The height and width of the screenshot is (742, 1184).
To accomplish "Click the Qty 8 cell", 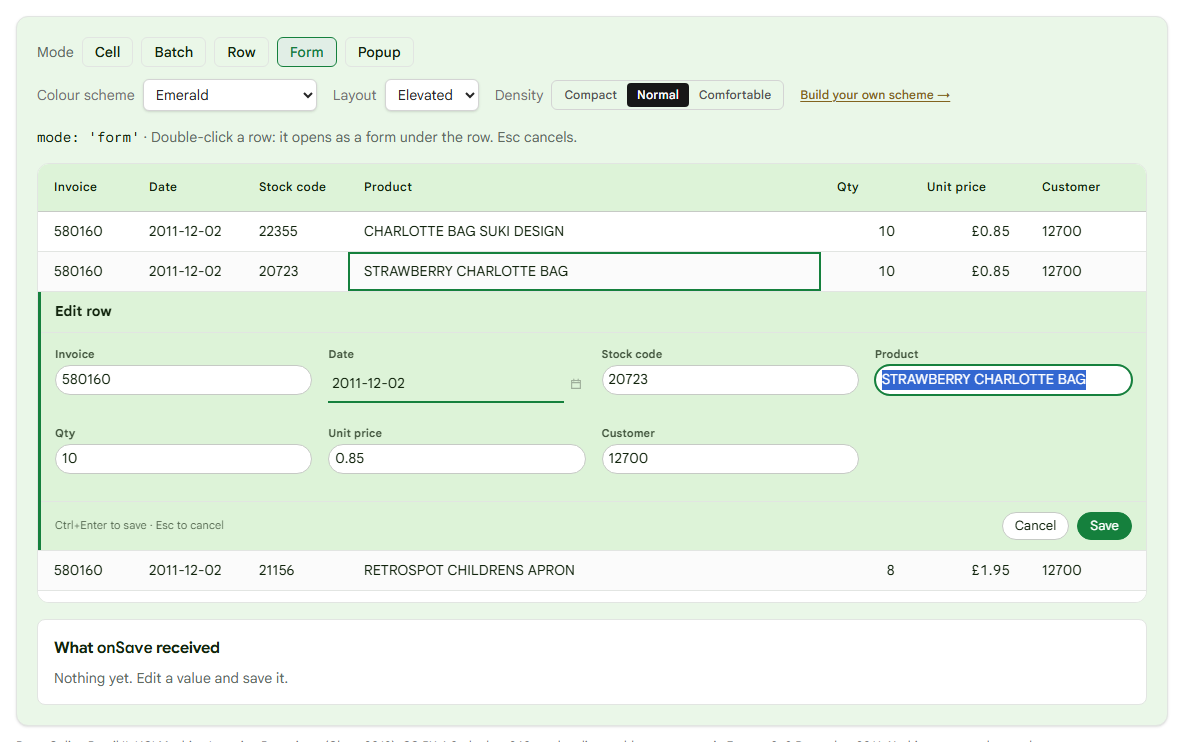I will [865, 570].
